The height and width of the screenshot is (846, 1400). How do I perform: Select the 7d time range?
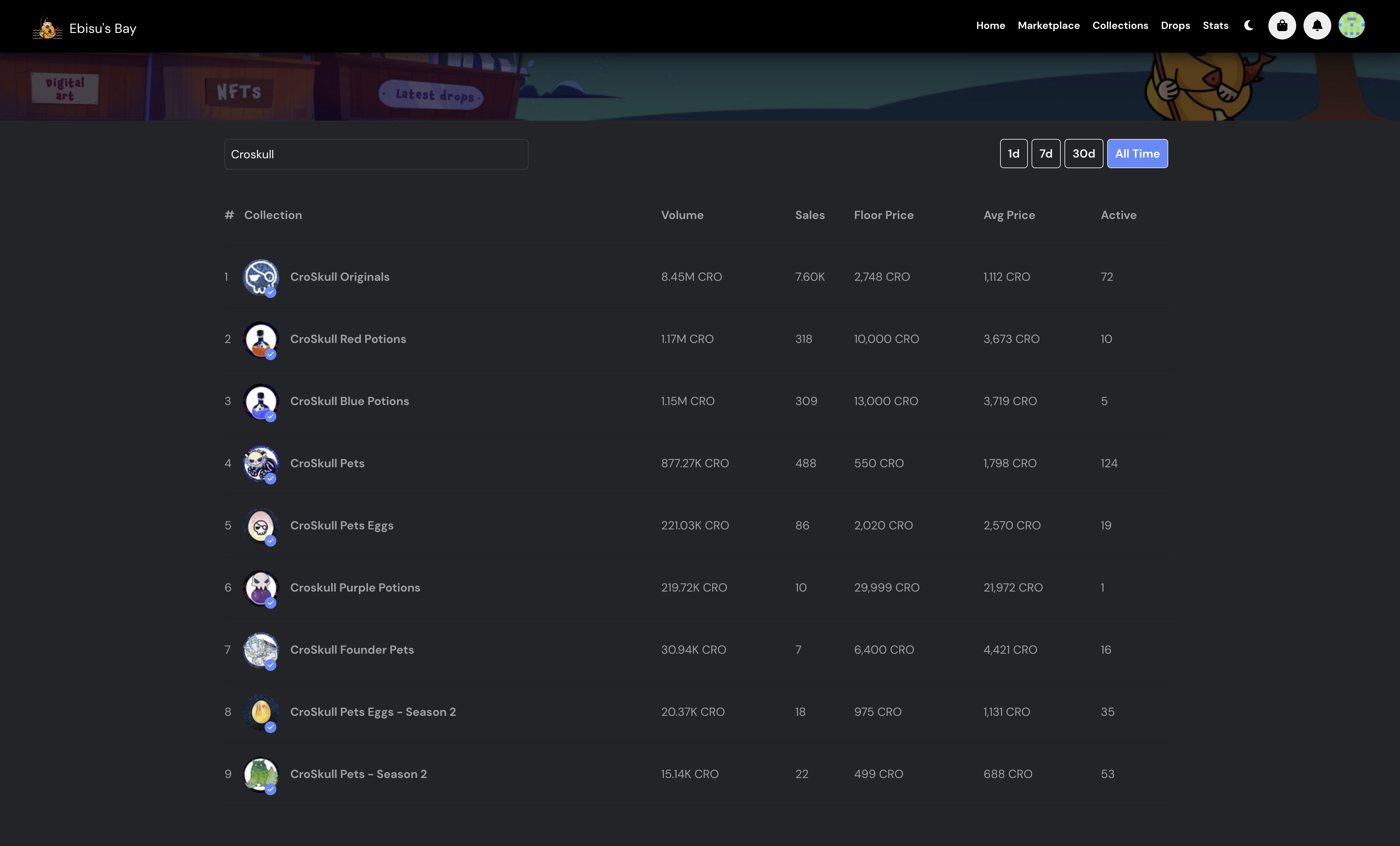[1046, 154]
